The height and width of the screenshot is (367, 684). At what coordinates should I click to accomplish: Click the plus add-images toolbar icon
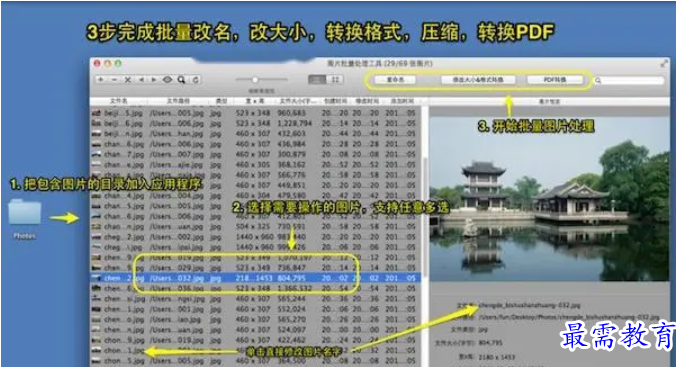(x=101, y=80)
